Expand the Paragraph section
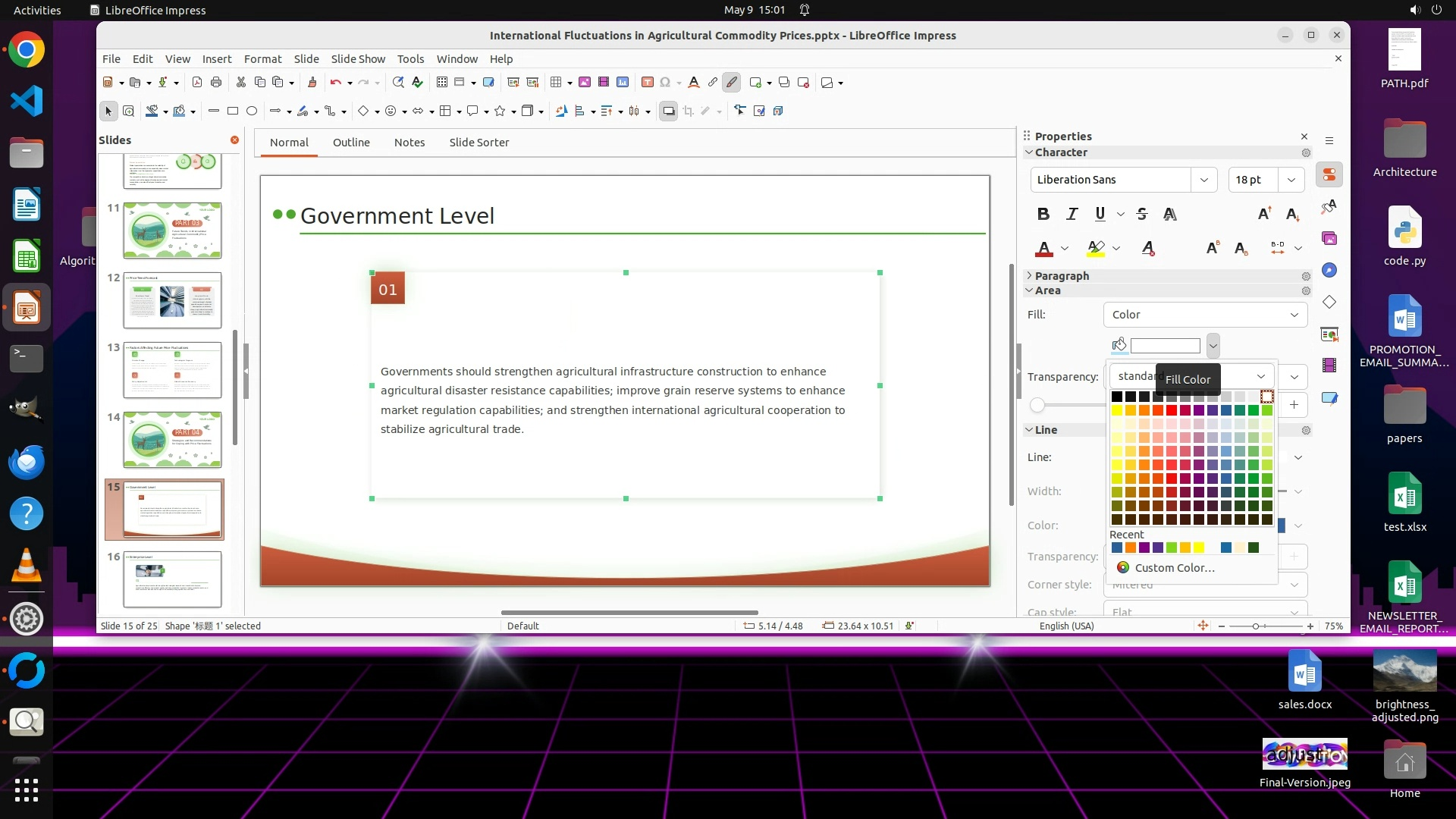Screen dimensions: 1456x819 point(1062,276)
